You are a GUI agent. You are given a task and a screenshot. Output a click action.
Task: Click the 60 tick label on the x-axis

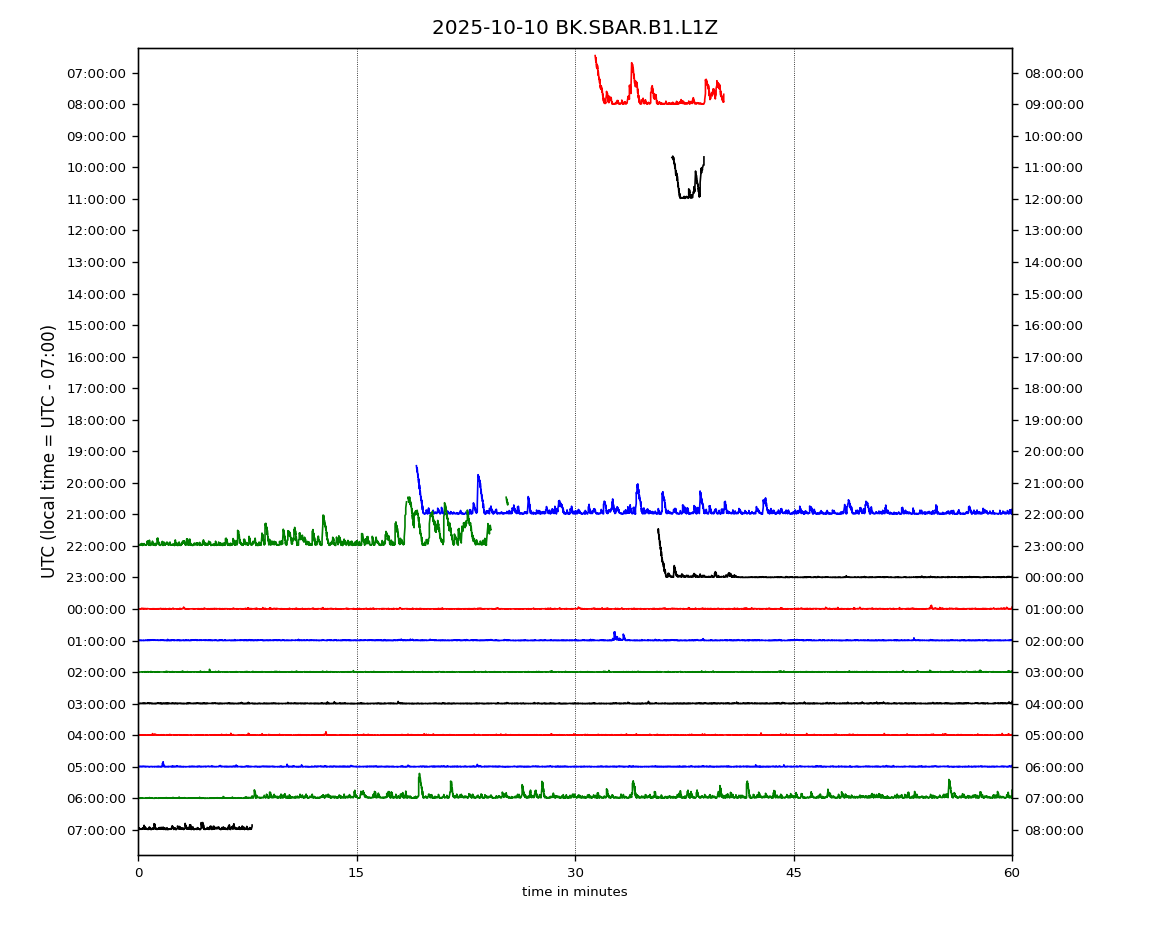coord(1012,873)
